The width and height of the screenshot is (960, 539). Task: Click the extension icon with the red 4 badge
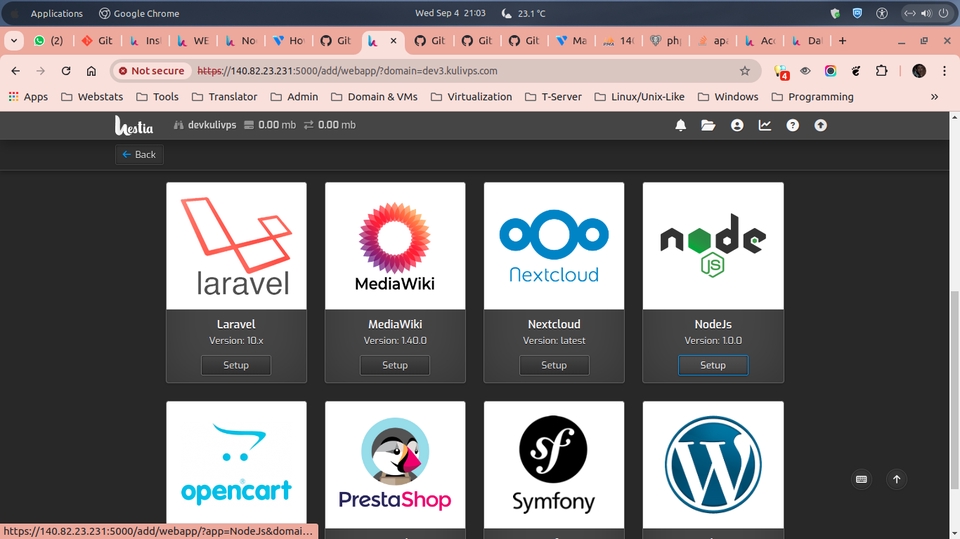(x=781, y=72)
